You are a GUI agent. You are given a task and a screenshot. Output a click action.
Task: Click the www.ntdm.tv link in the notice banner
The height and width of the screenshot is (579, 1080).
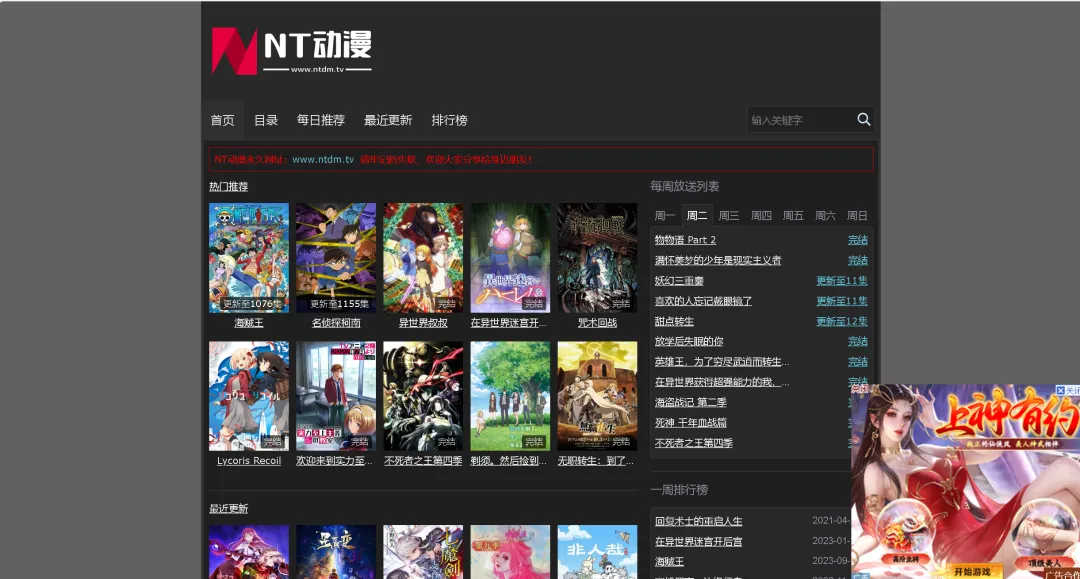coord(323,159)
